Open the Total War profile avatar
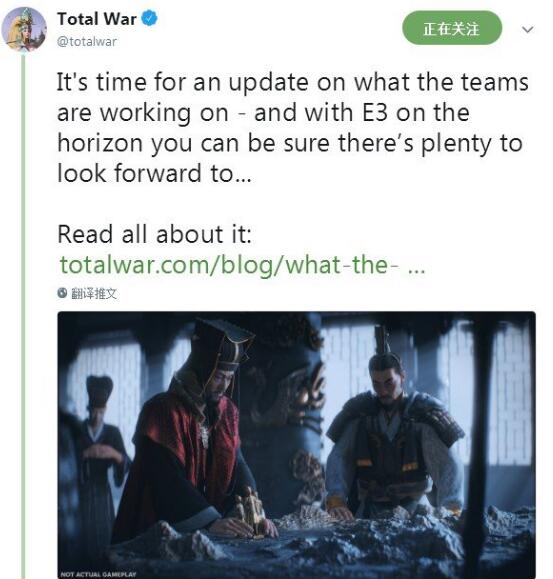 [x=24, y=29]
